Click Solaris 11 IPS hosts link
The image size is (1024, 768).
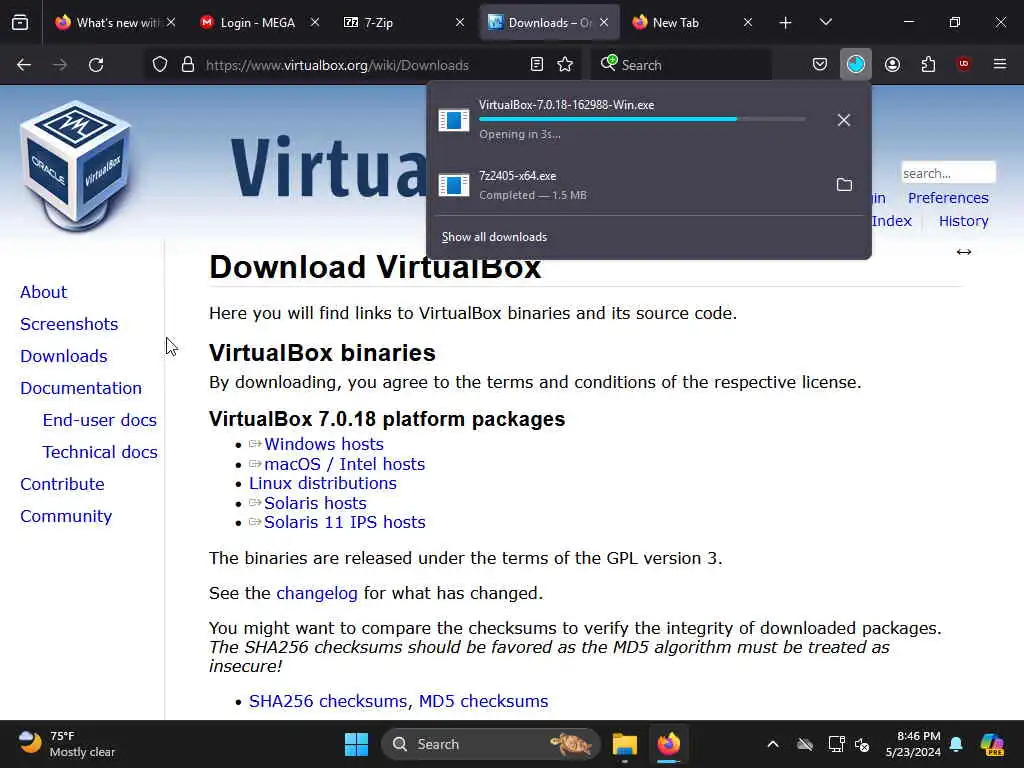[344, 522]
